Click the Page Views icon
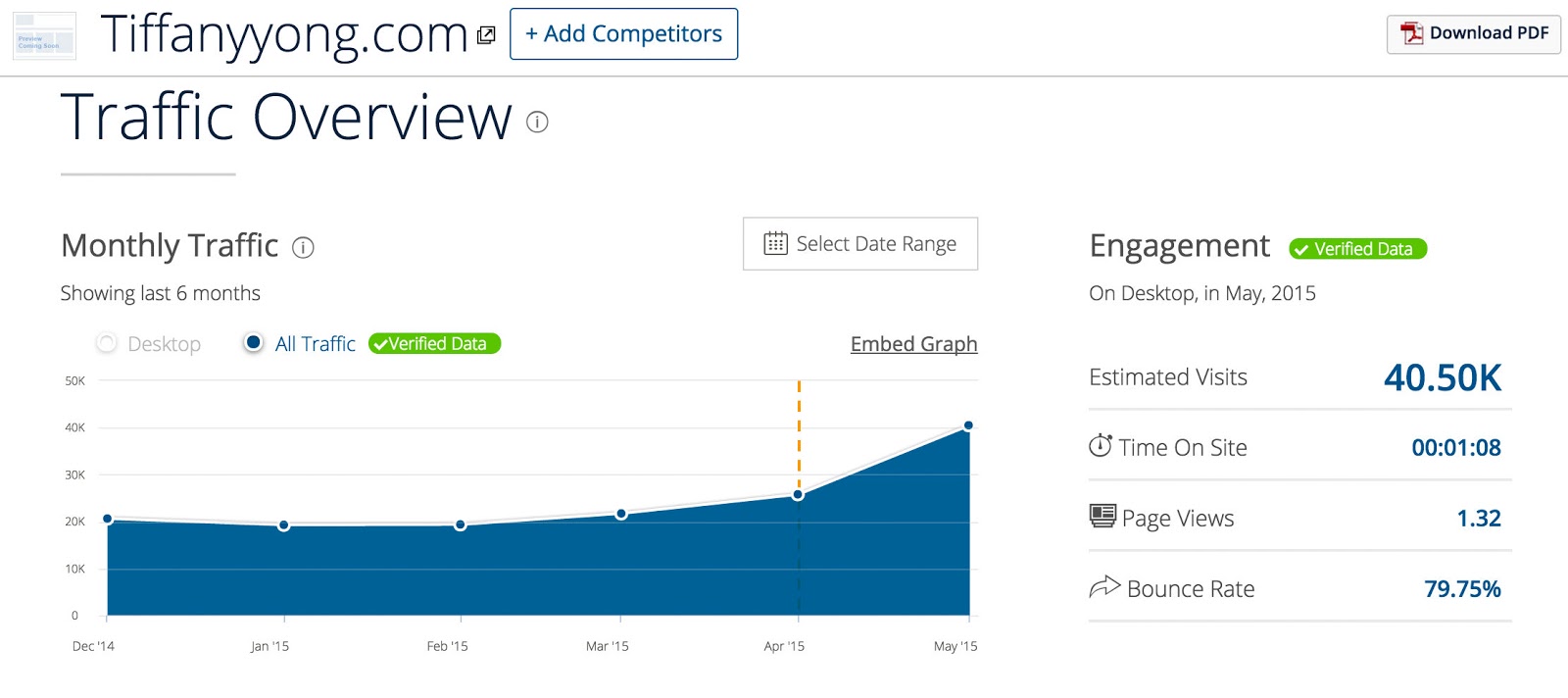 (x=1102, y=516)
